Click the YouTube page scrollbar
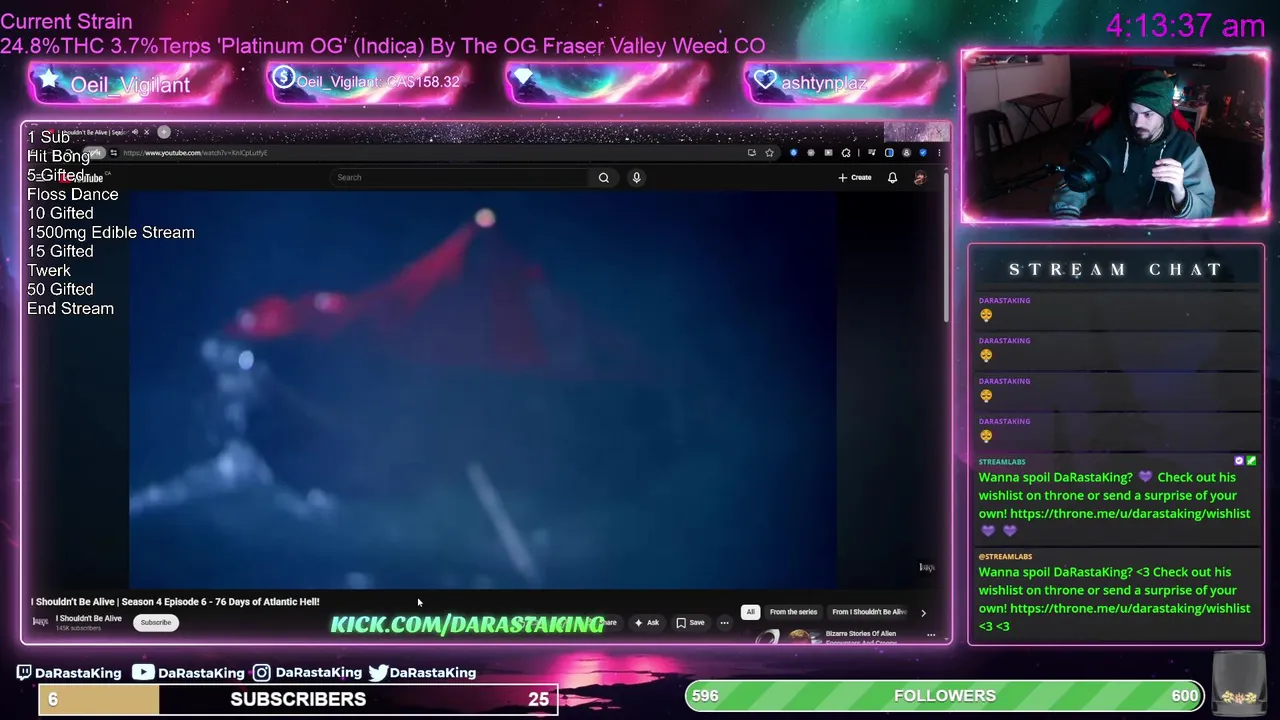 pyautogui.click(x=946, y=250)
